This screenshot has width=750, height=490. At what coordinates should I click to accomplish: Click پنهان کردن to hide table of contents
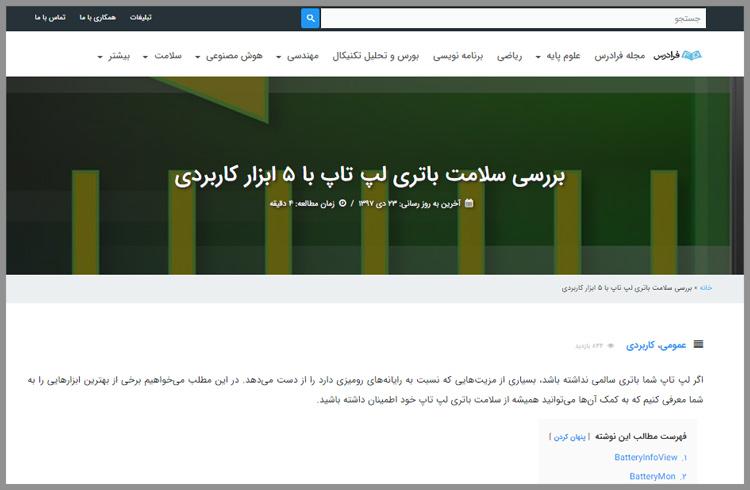(x=569, y=437)
